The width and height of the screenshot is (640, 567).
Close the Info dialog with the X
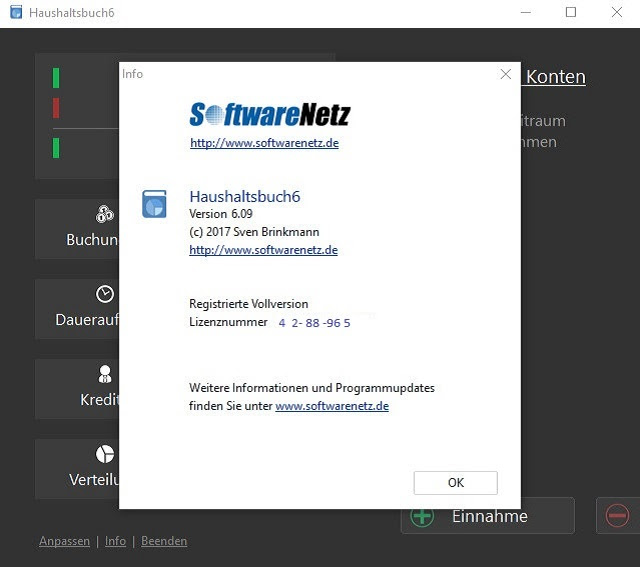pos(506,74)
